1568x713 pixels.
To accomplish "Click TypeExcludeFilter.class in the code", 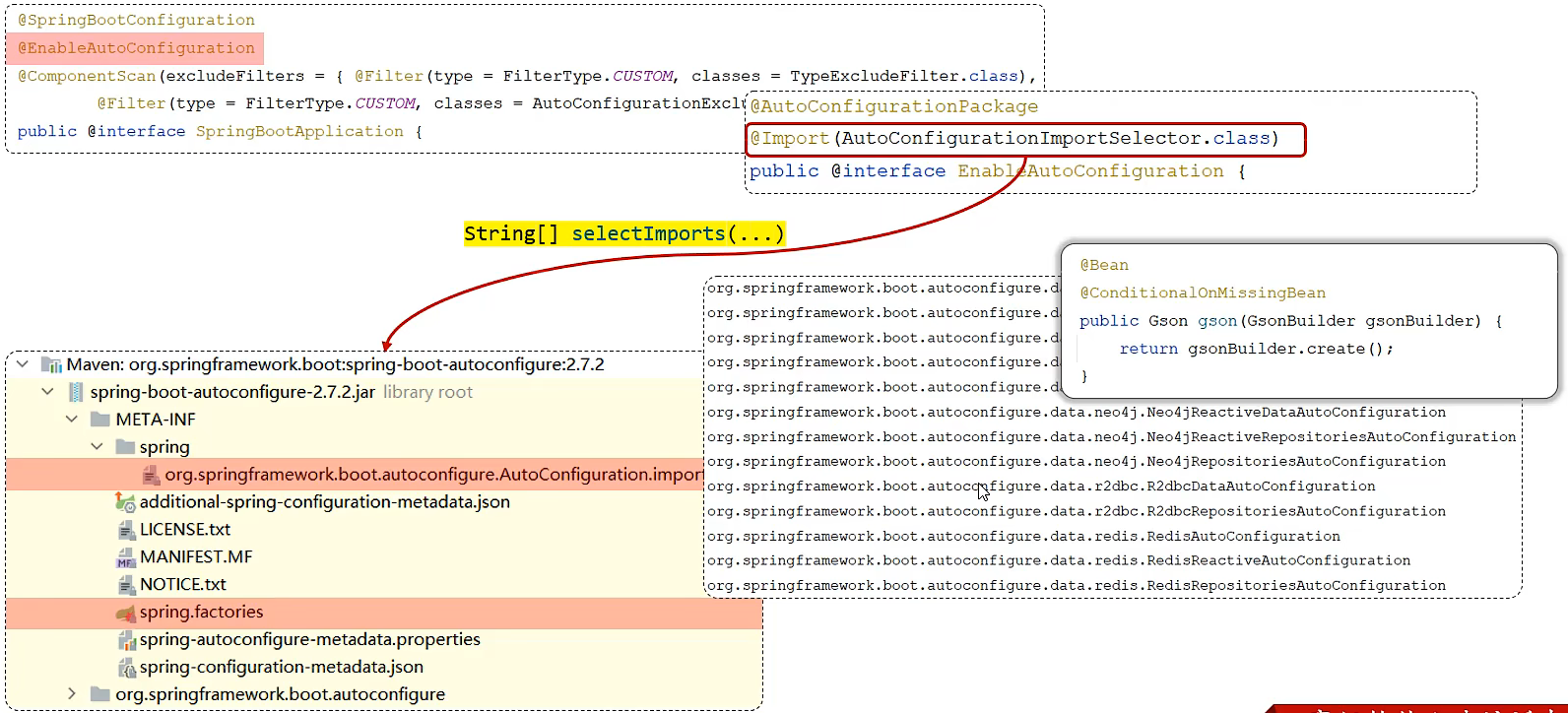I will point(904,76).
